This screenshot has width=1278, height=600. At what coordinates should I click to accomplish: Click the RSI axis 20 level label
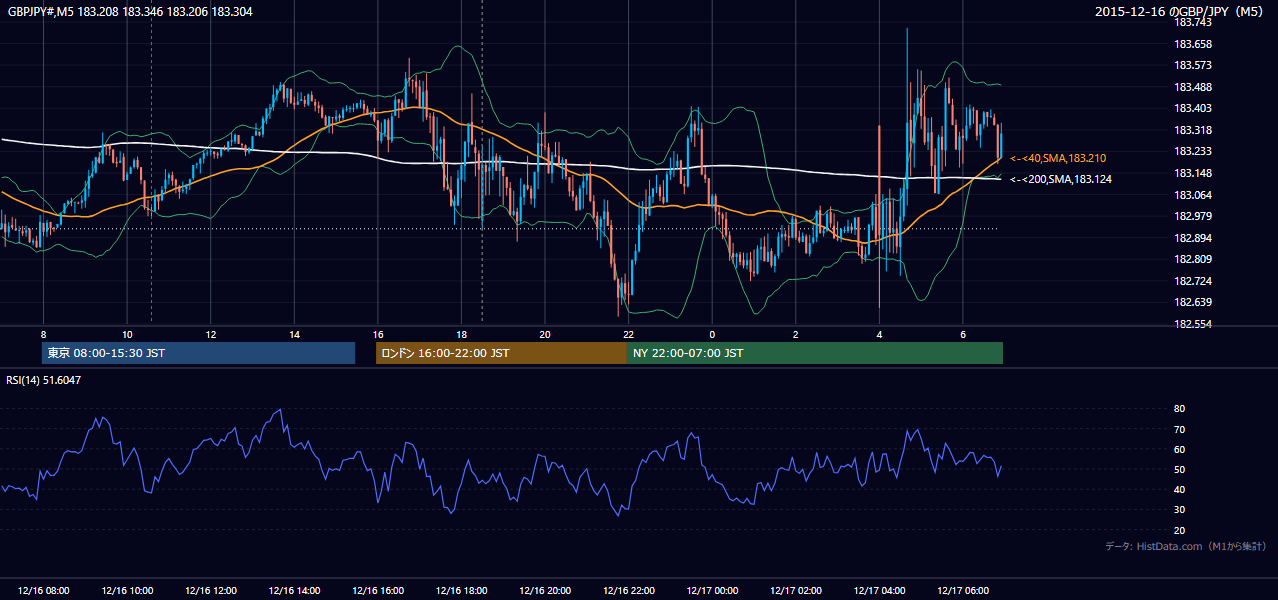pos(1179,530)
